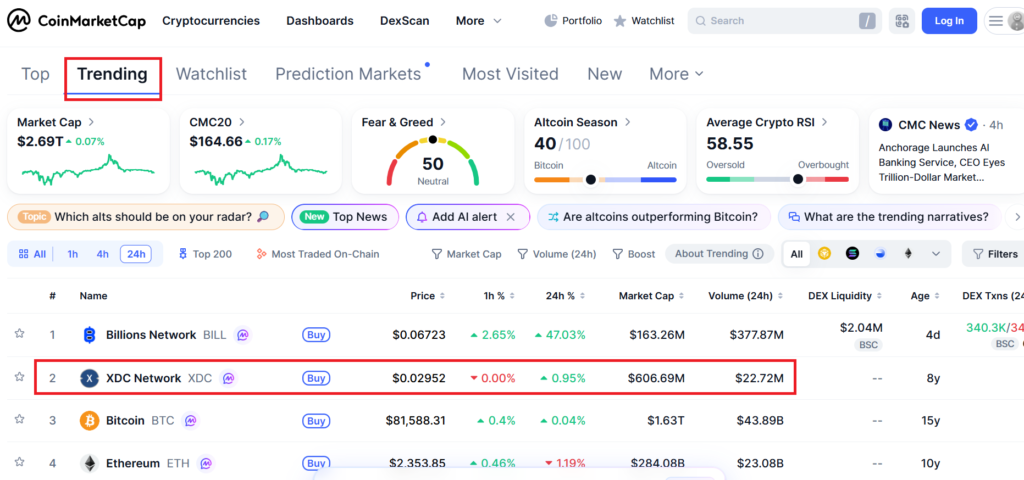1024x480 pixels.
Task: Click the Billions Network coin logo
Action: click(x=89, y=335)
